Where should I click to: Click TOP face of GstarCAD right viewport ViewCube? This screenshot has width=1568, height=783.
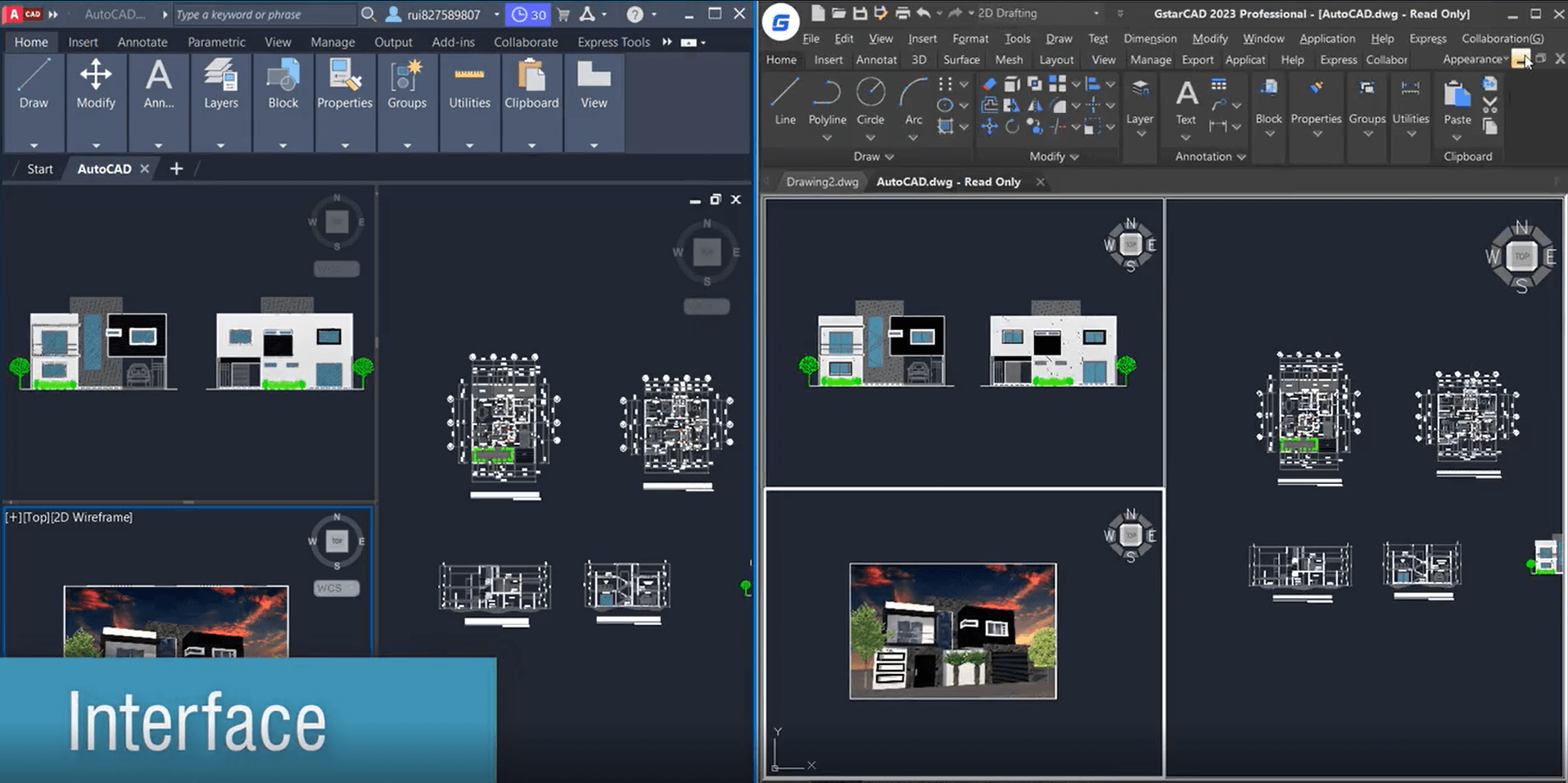point(1521,256)
